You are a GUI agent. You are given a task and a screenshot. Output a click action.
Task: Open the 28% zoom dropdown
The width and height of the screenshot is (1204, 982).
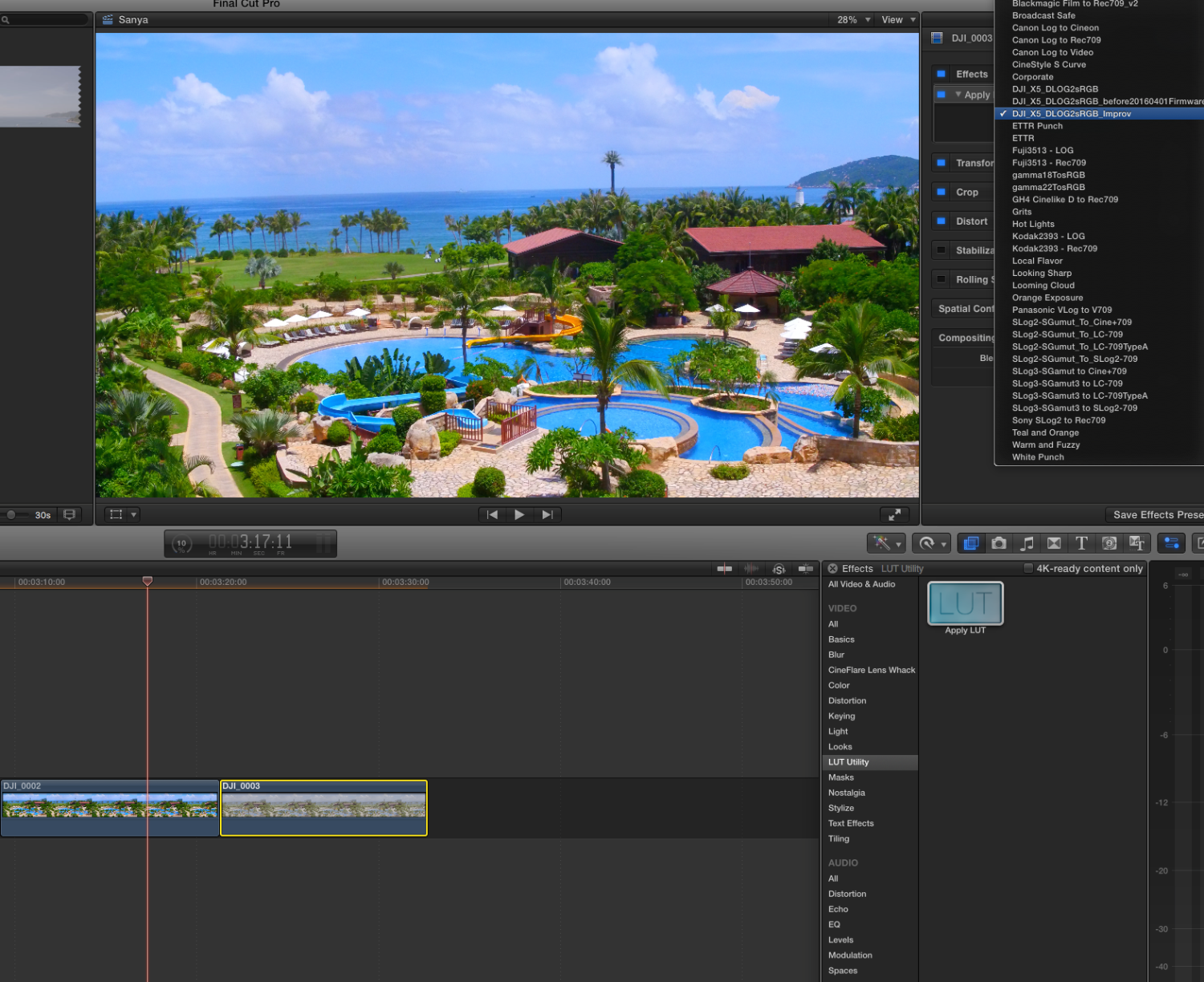pos(853,20)
